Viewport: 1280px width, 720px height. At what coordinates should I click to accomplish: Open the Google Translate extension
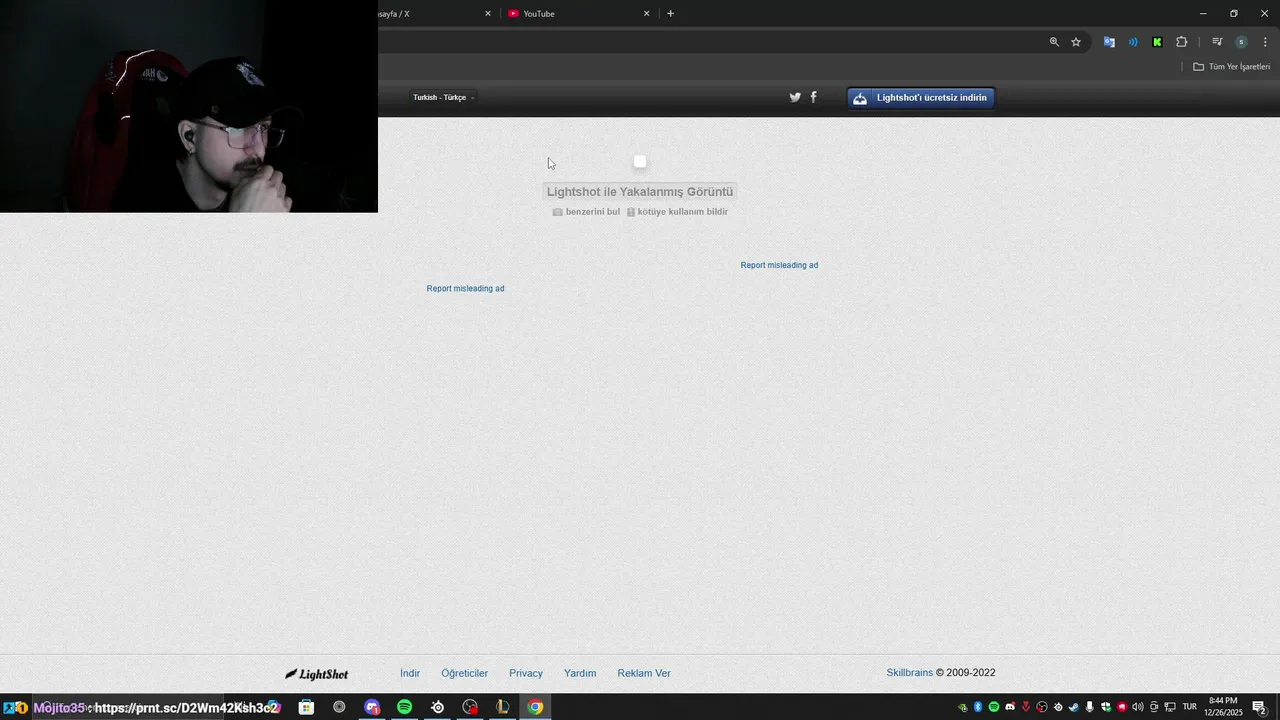pyautogui.click(x=1109, y=42)
